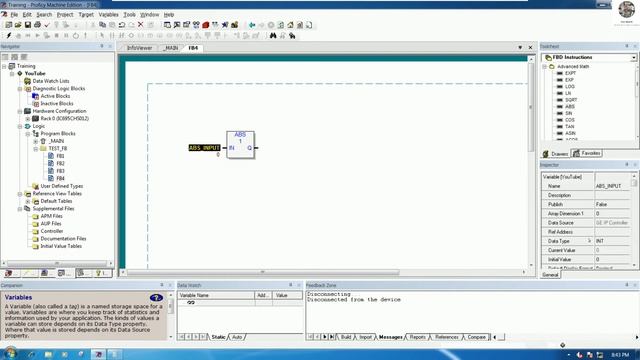Collapse the TEST_FB folder
The height and width of the screenshot is (360, 640).
tap(36, 149)
